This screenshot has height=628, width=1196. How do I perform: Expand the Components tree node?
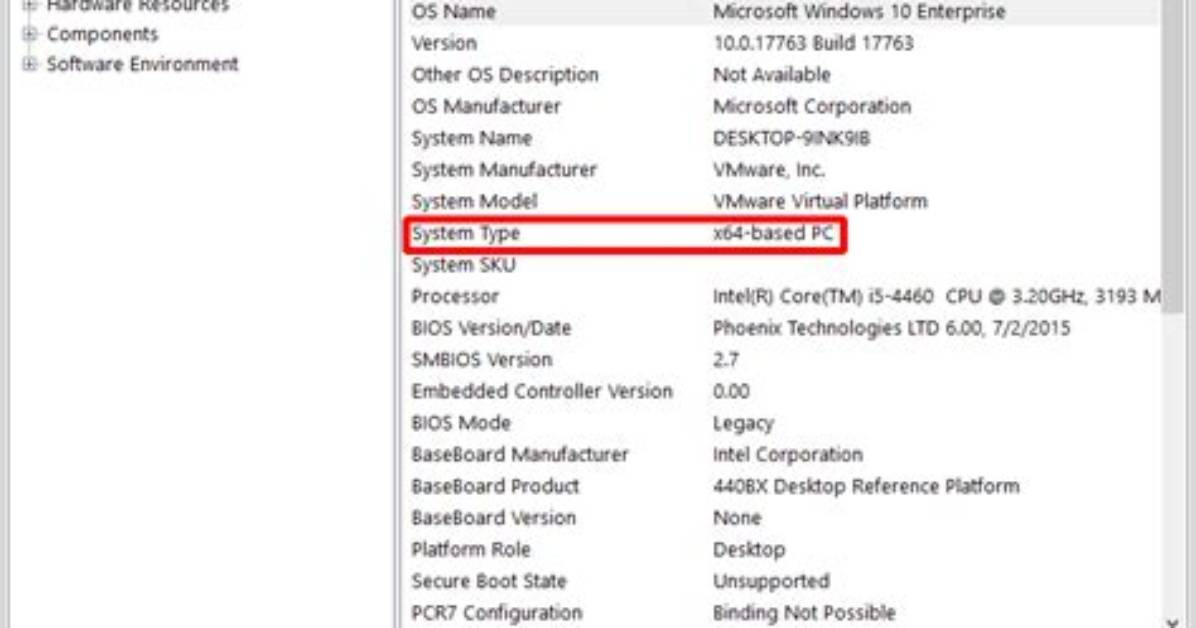[30, 34]
